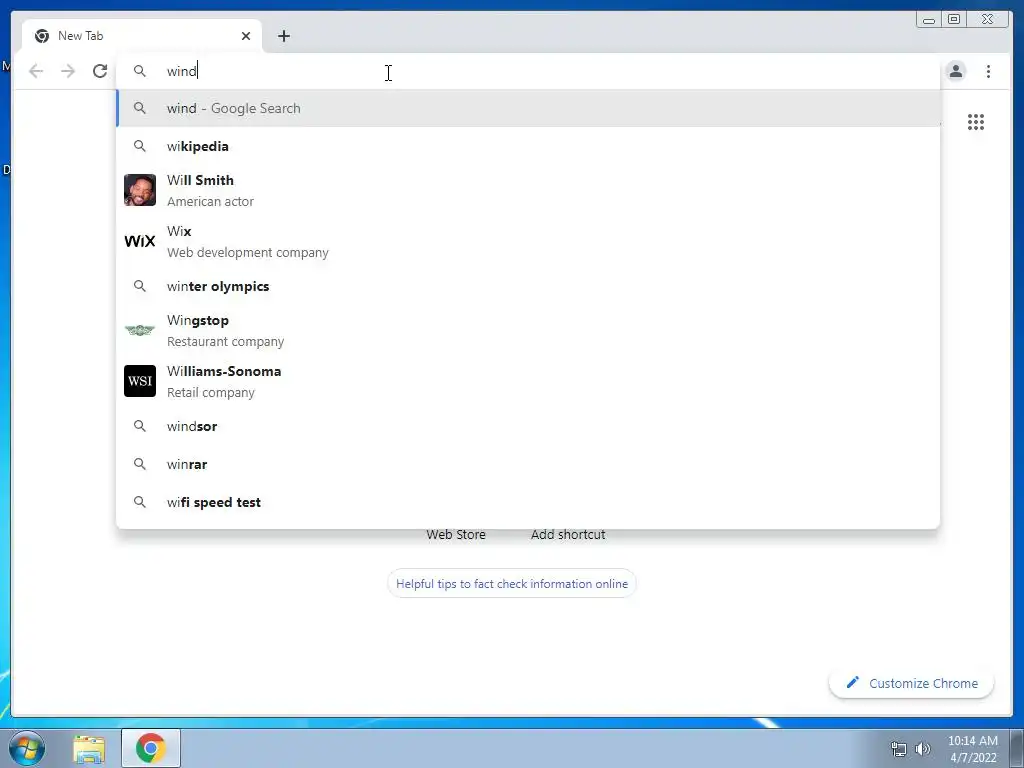Image resolution: width=1024 pixels, height=768 pixels.
Task: Choose the 'wikipedia' suggestion
Action: pos(528,146)
